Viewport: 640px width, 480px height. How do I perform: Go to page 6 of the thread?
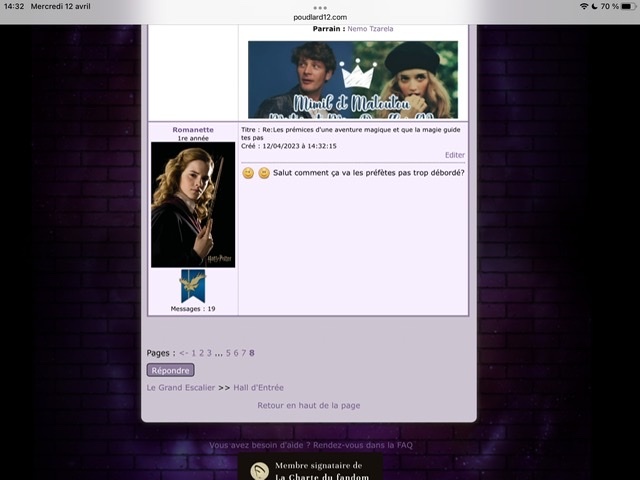[236, 353]
